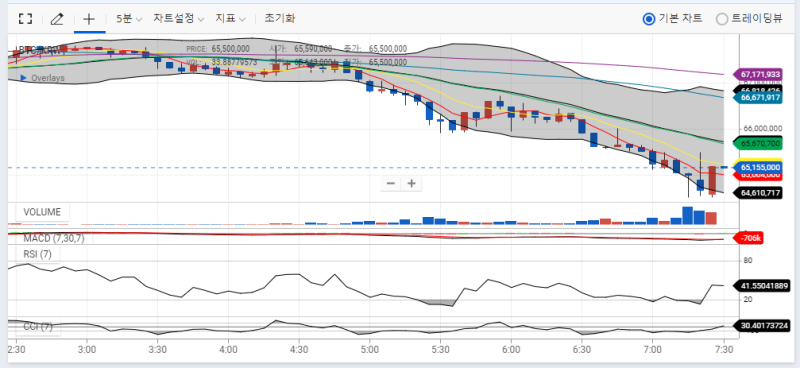Click the 초기화 reset button
The image size is (800, 368).
[280, 18]
